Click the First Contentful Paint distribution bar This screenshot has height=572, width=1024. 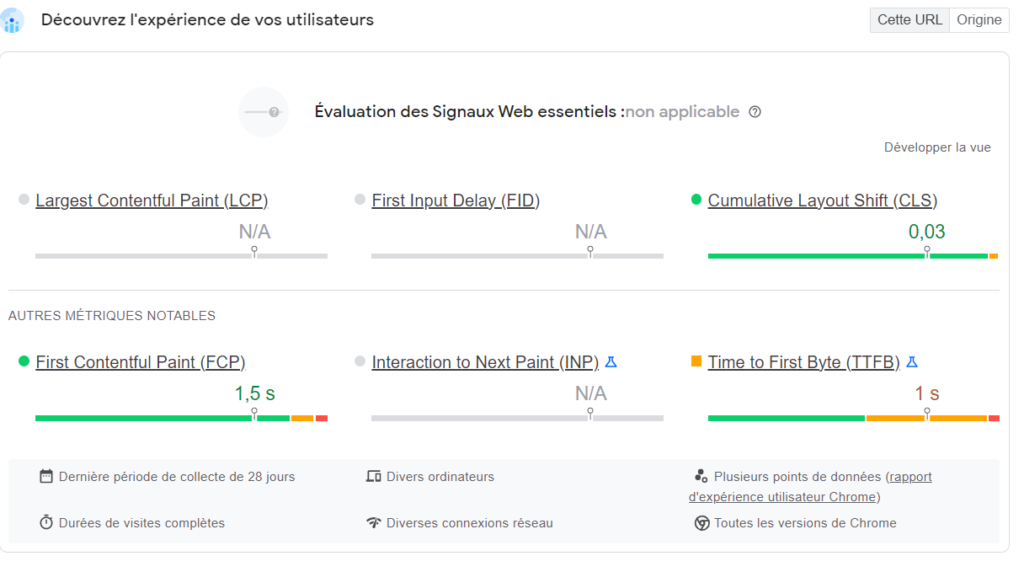pos(143,418)
